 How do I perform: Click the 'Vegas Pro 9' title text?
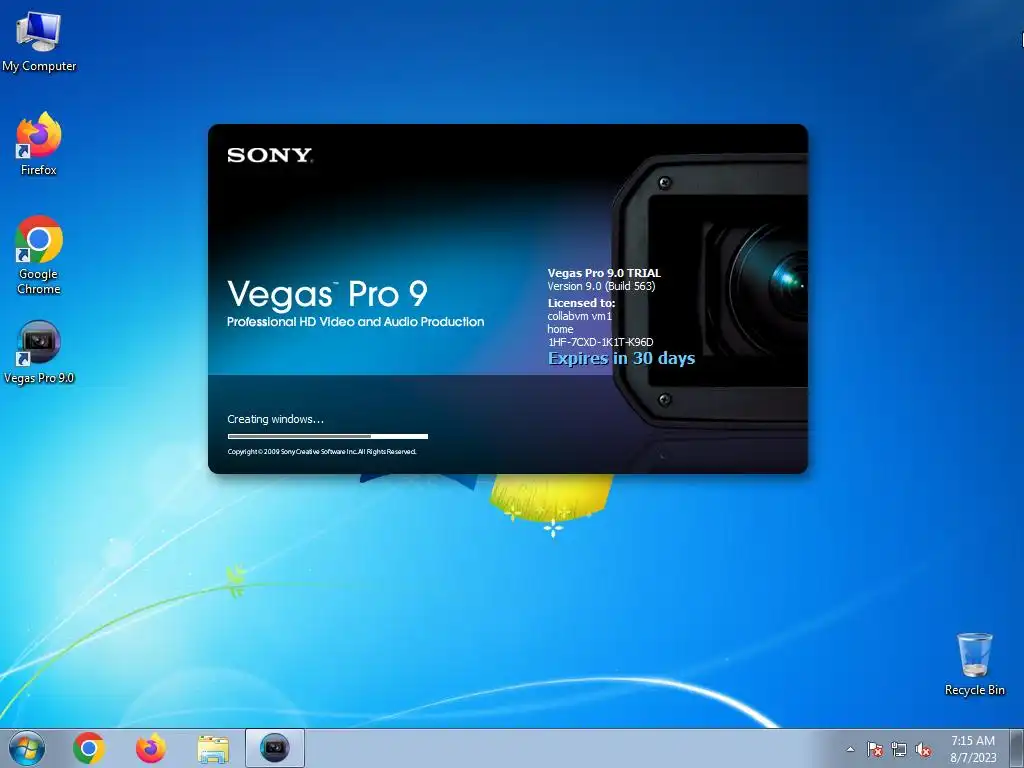[327, 294]
